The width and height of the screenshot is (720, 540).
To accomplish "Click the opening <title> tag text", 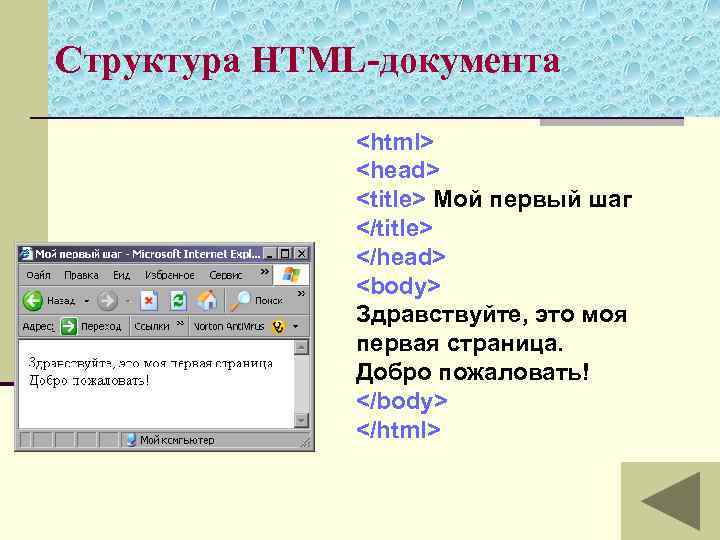I will pyautogui.click(x=391, y=199).
